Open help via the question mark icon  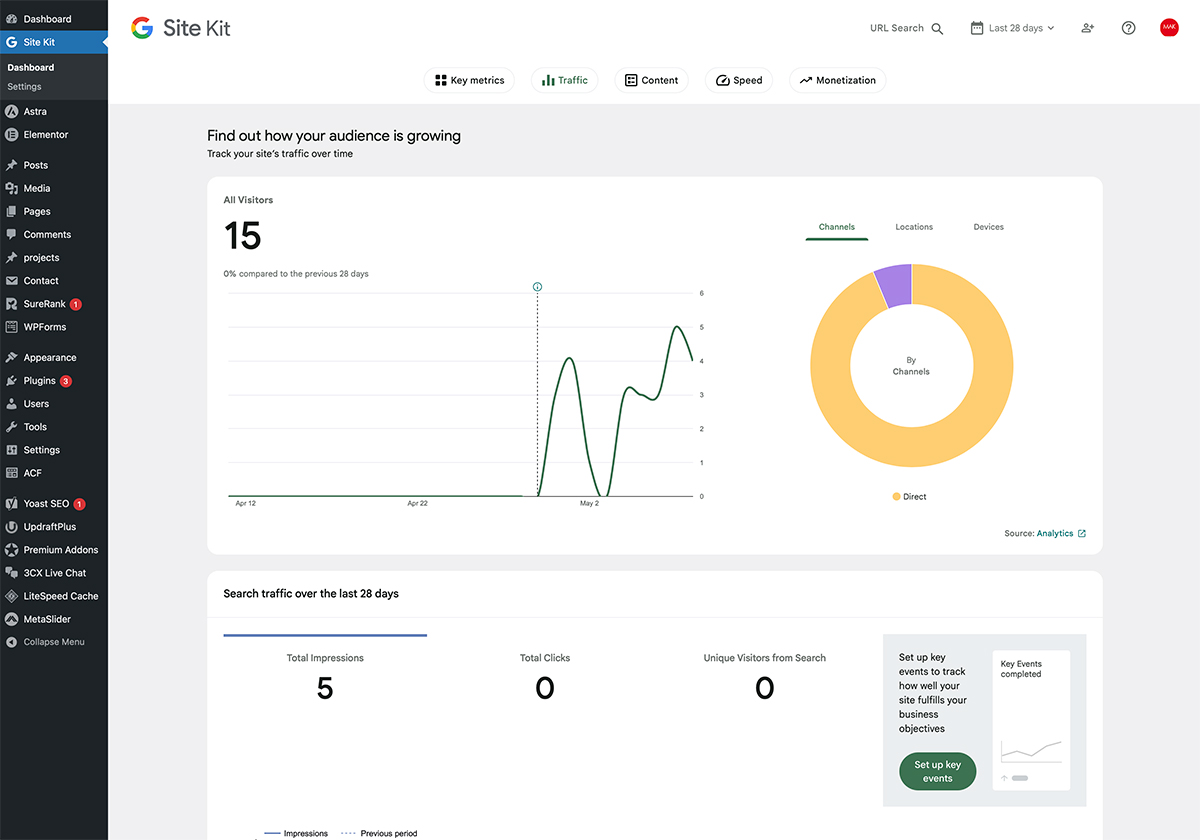pyautogui.click(x=1128, y=28)
